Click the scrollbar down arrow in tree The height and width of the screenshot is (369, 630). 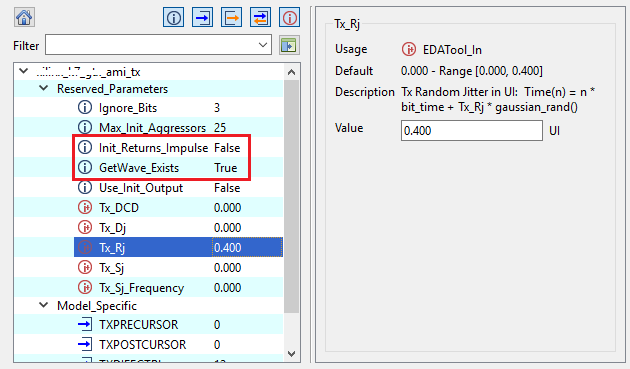(x=292, y=354)
